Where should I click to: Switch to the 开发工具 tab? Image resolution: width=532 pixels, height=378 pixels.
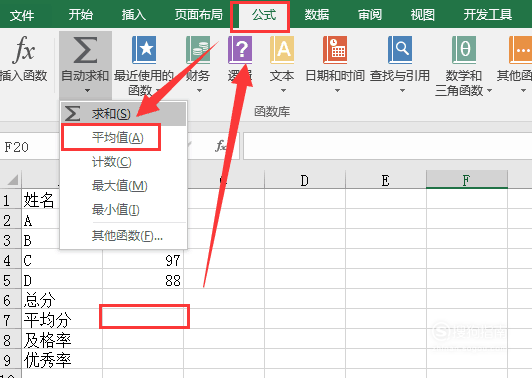click(x=488, y=15)
